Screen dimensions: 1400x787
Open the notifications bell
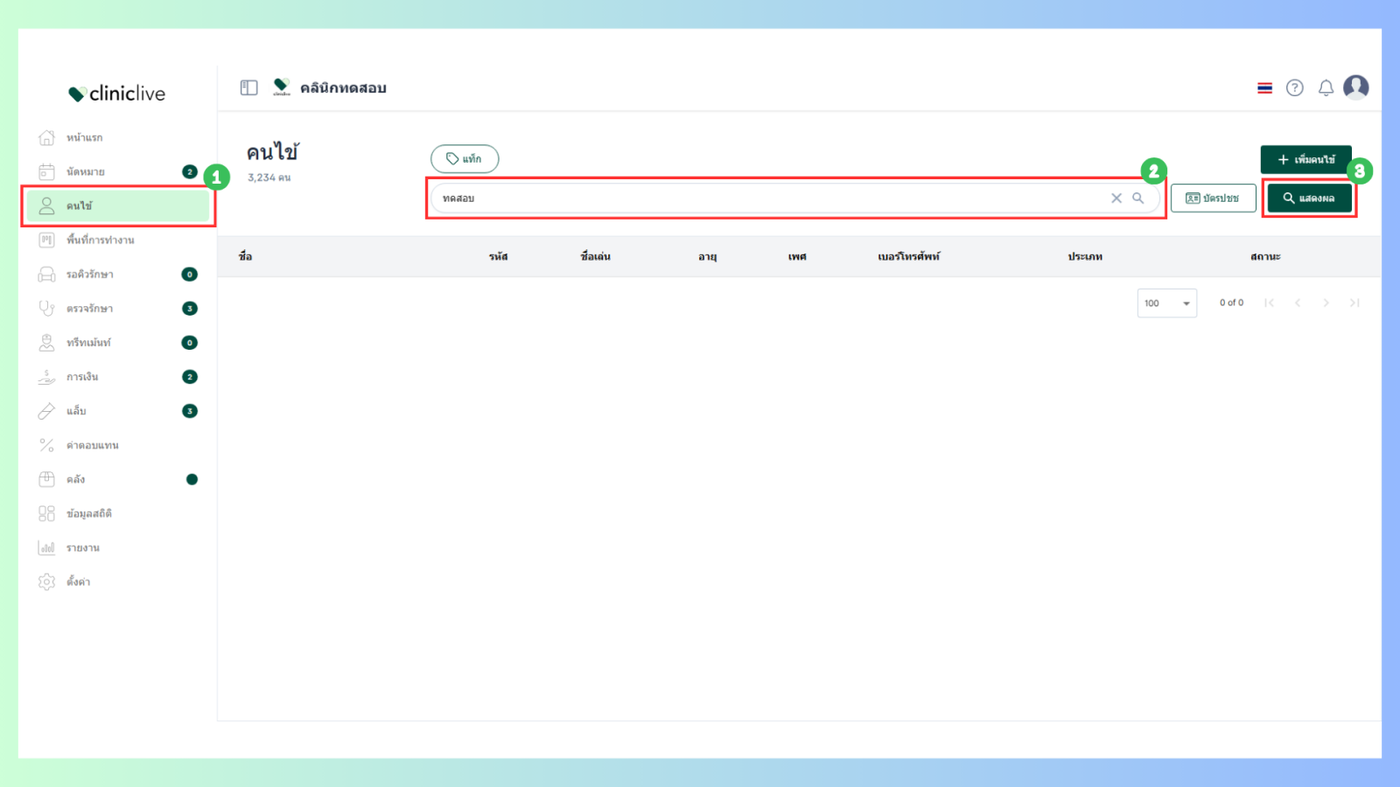[x=1326, y=88]
